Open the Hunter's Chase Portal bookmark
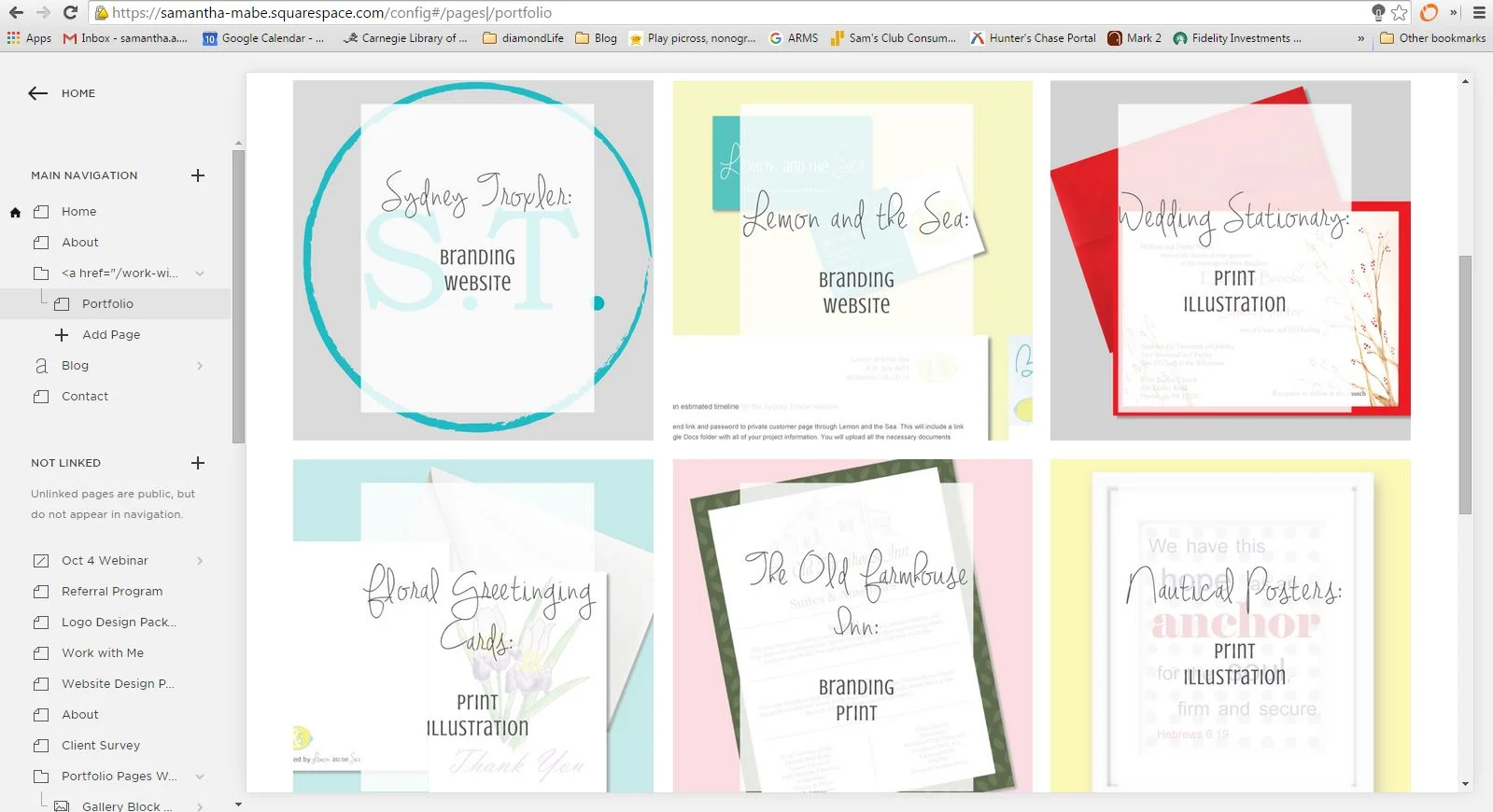Image resolution: width=1493 pixels, height=812 pixels. tap(1034, 38)
